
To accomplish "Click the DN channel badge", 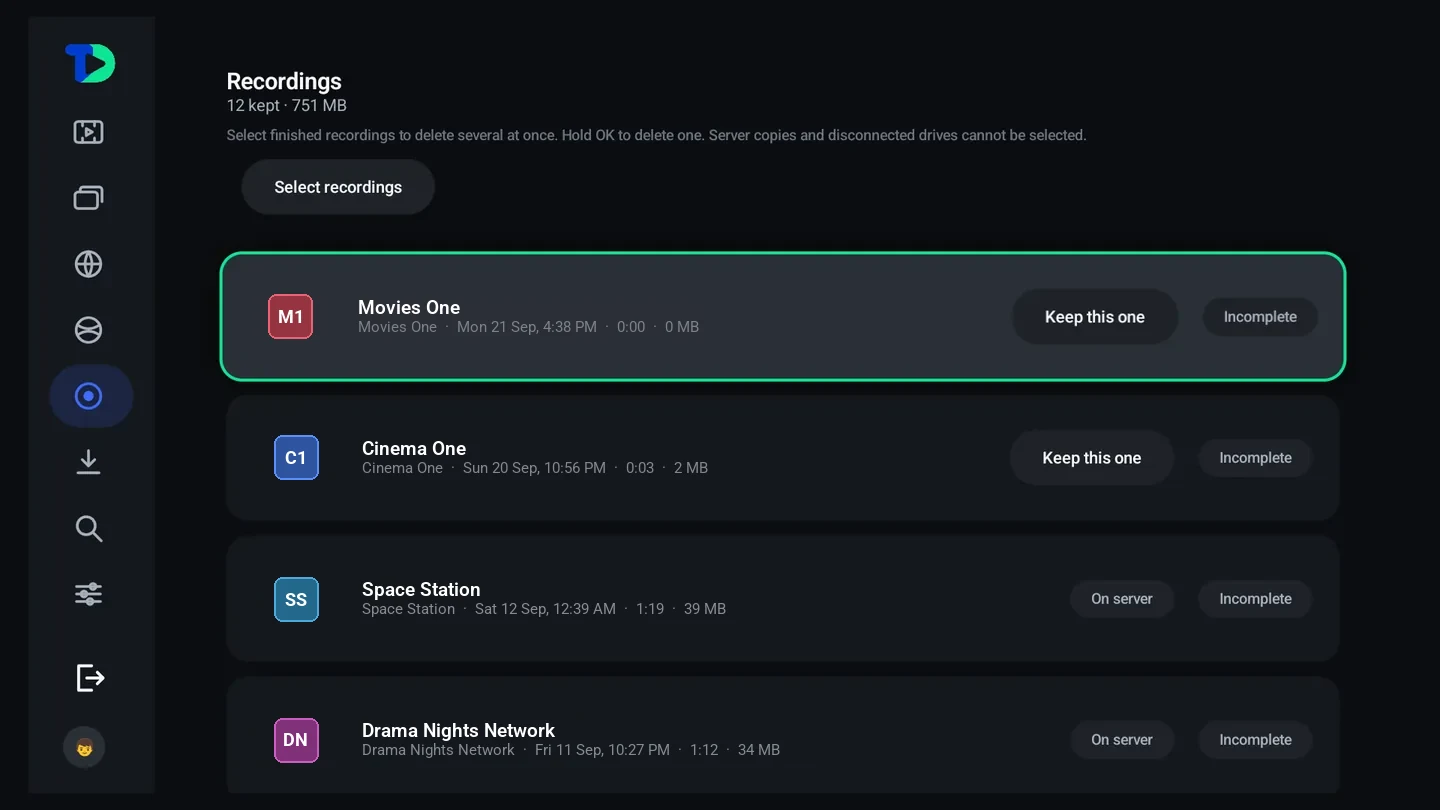I will (296, 740).
